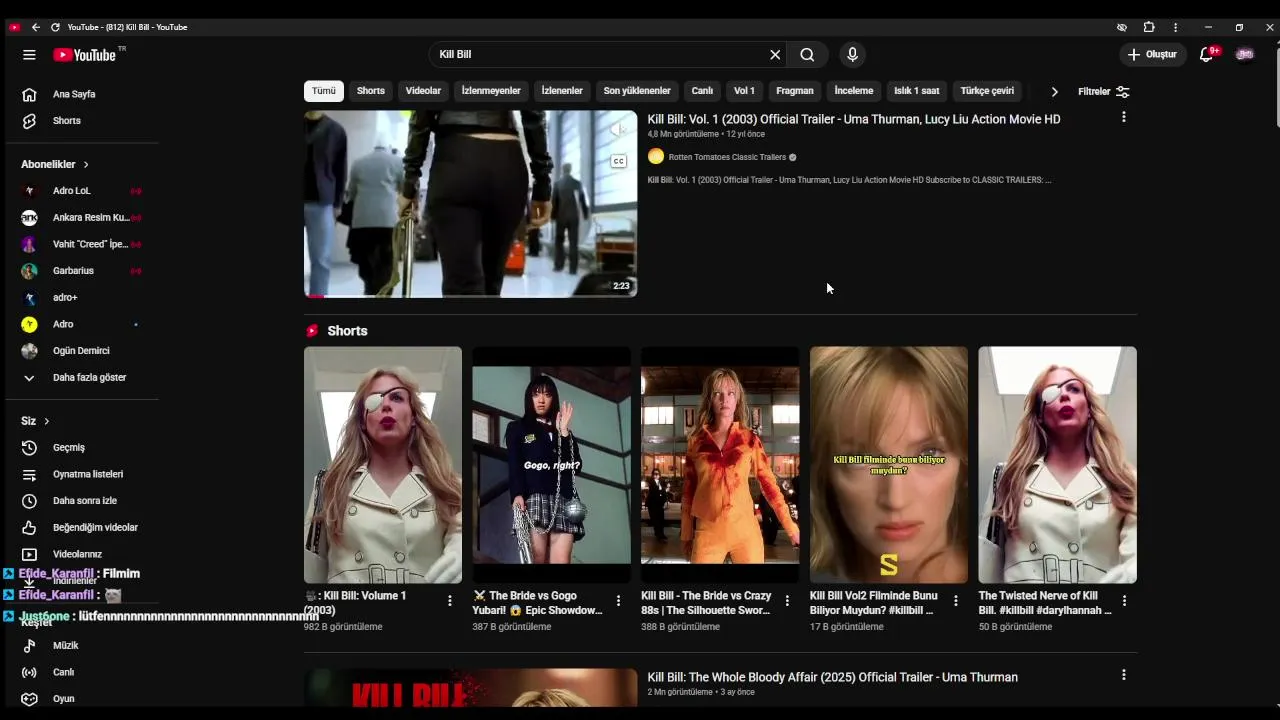This screenshot has height=720, width=1280.
Task: Toggle mute on the preview thumbnail
Action: coord(619,129)
